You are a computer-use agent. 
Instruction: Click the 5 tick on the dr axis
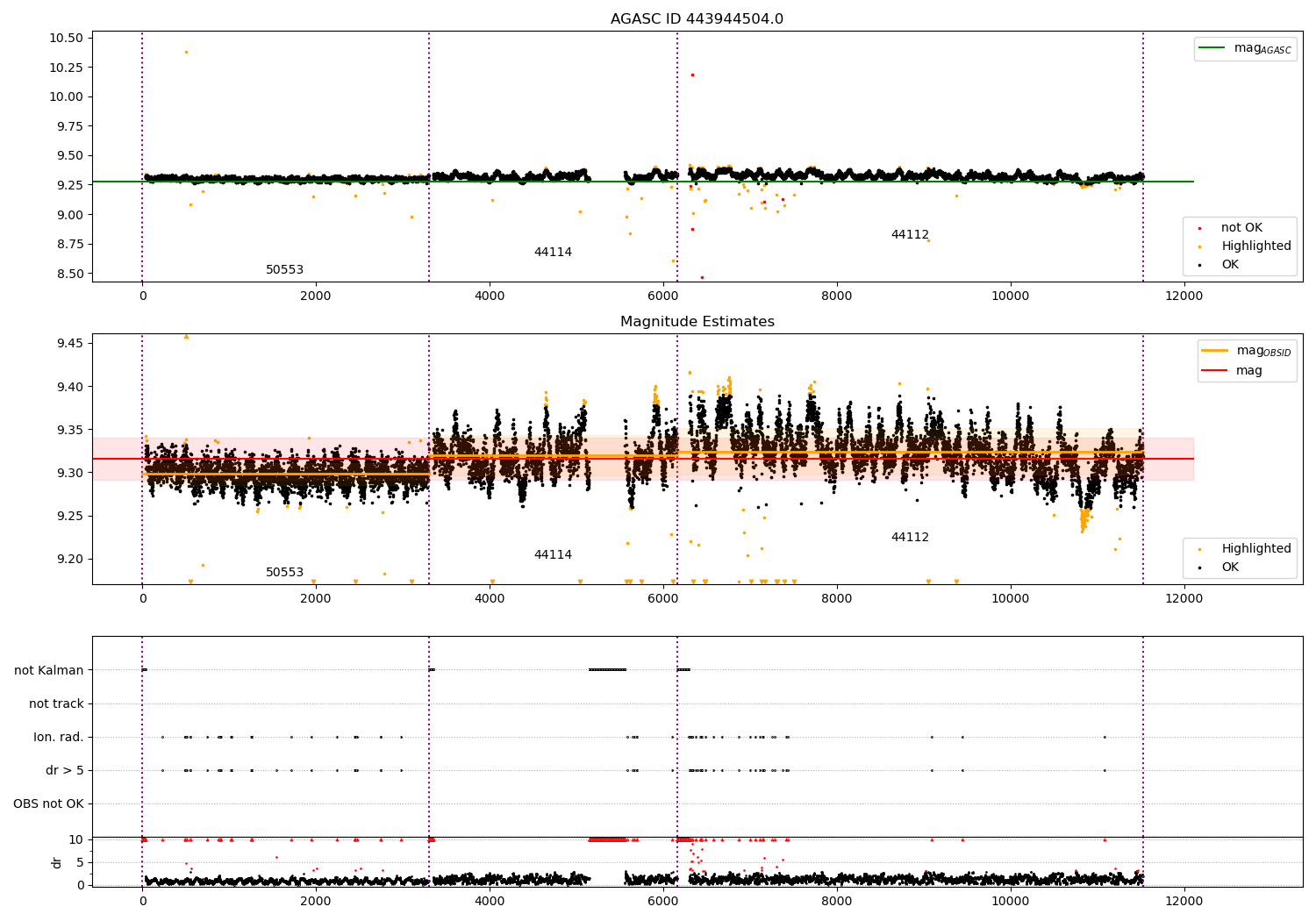[x=80, y=862]
